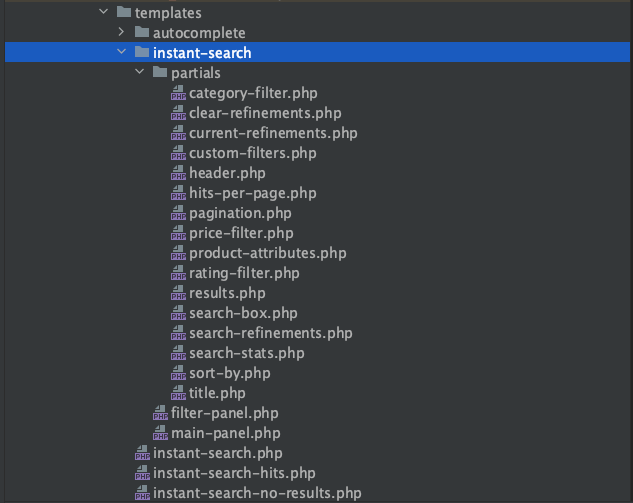Select current-refinements.php file
The image size is (633, 503).
coord(273,133)
